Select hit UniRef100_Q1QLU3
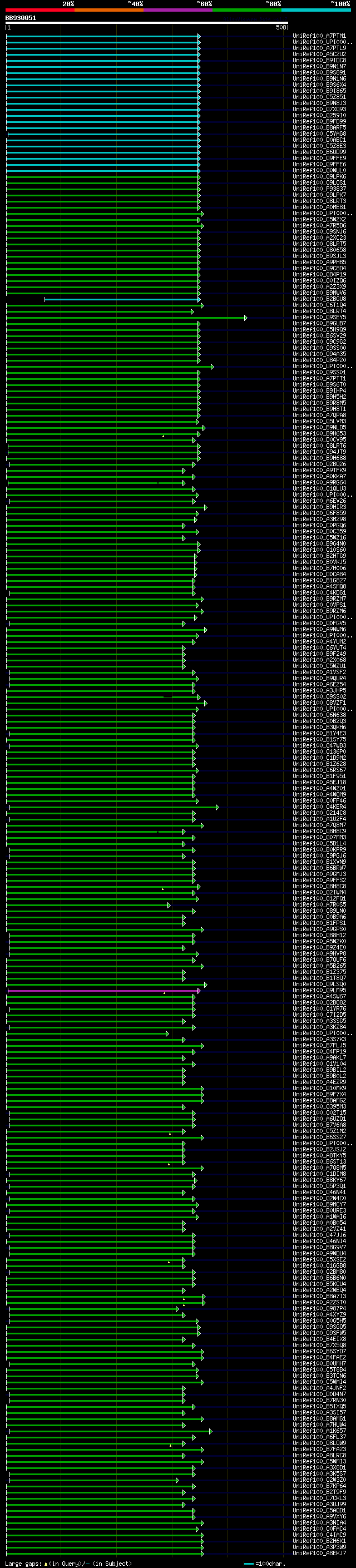The width and height of the screenshot is (356, 1568). point(319,488)
